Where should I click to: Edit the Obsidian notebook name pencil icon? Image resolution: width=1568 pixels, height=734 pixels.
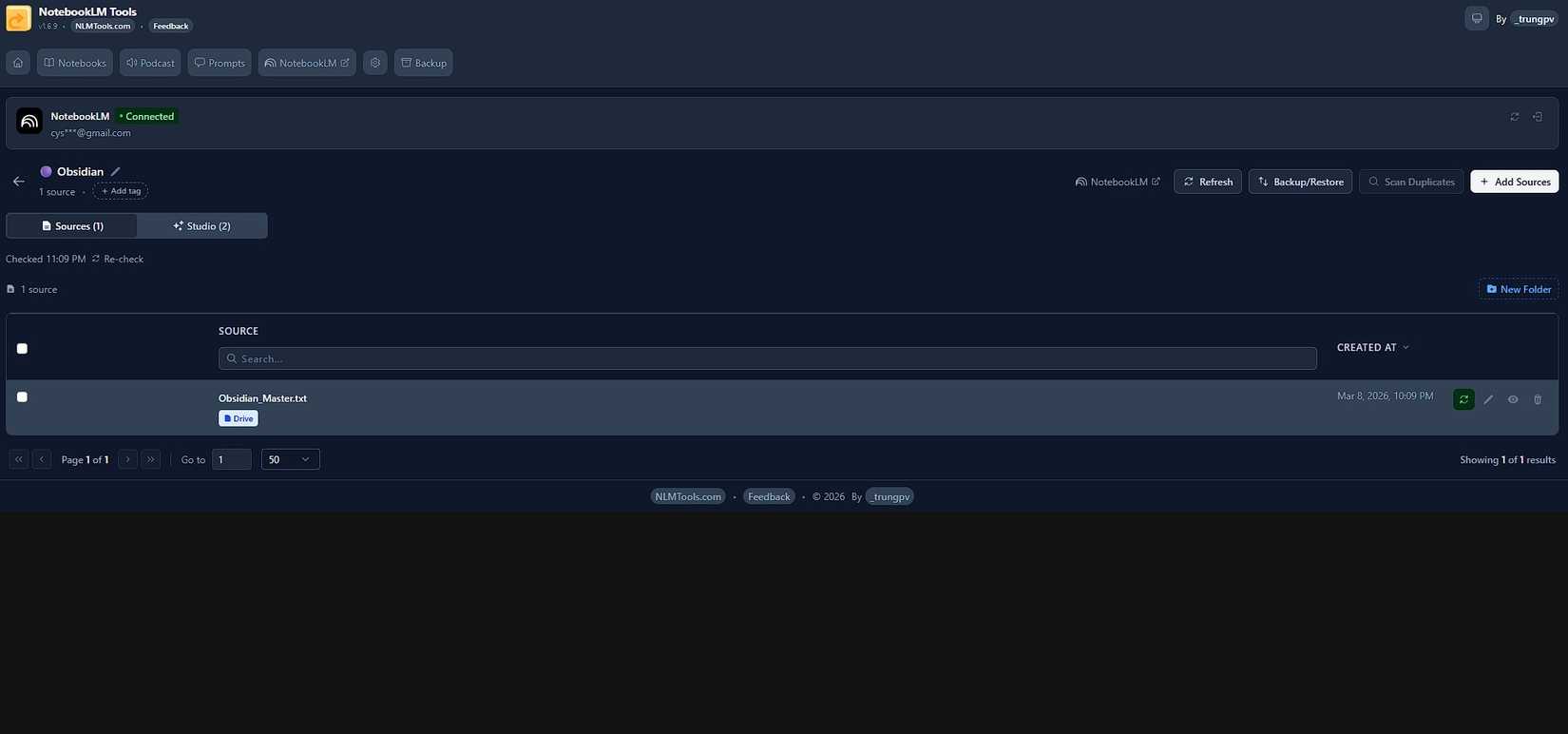click(116, 172)
